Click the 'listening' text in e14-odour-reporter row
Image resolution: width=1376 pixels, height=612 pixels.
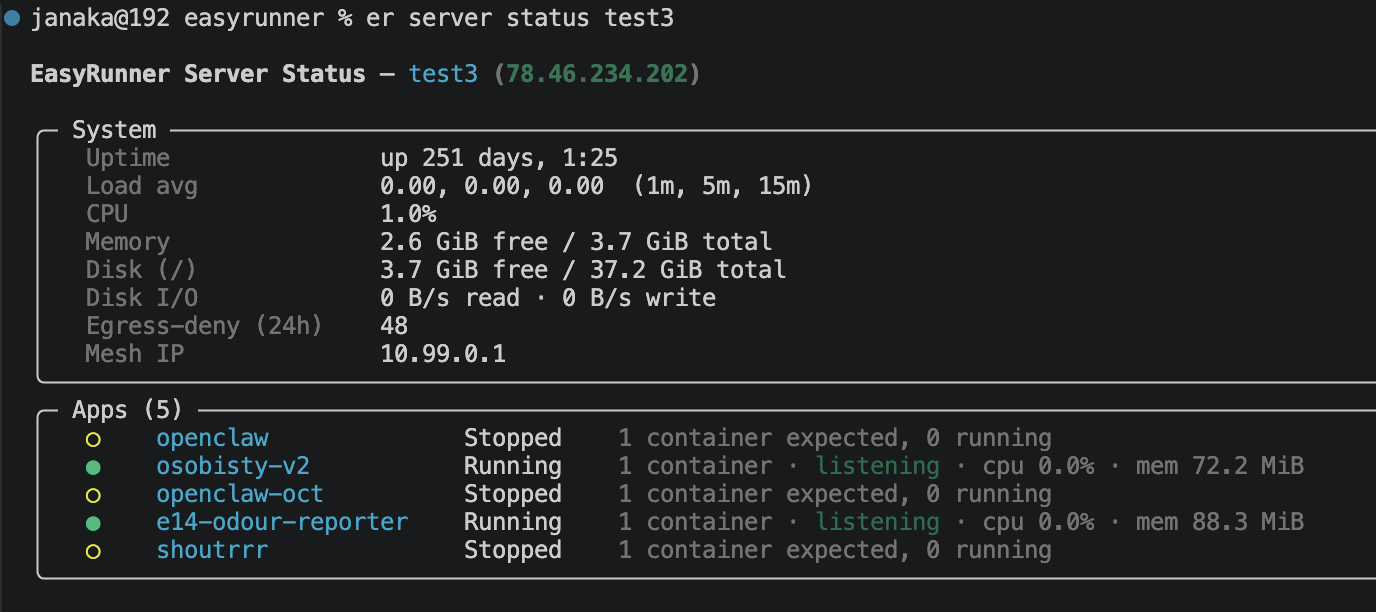click(x=878, y=522)
